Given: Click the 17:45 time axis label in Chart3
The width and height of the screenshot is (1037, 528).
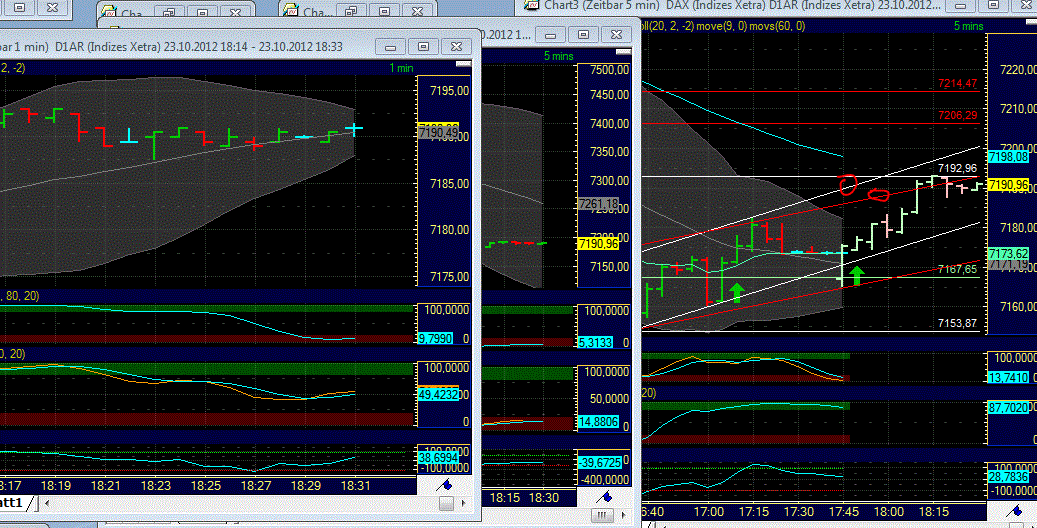Looking at the screenshot, I should tap(844, 511).
